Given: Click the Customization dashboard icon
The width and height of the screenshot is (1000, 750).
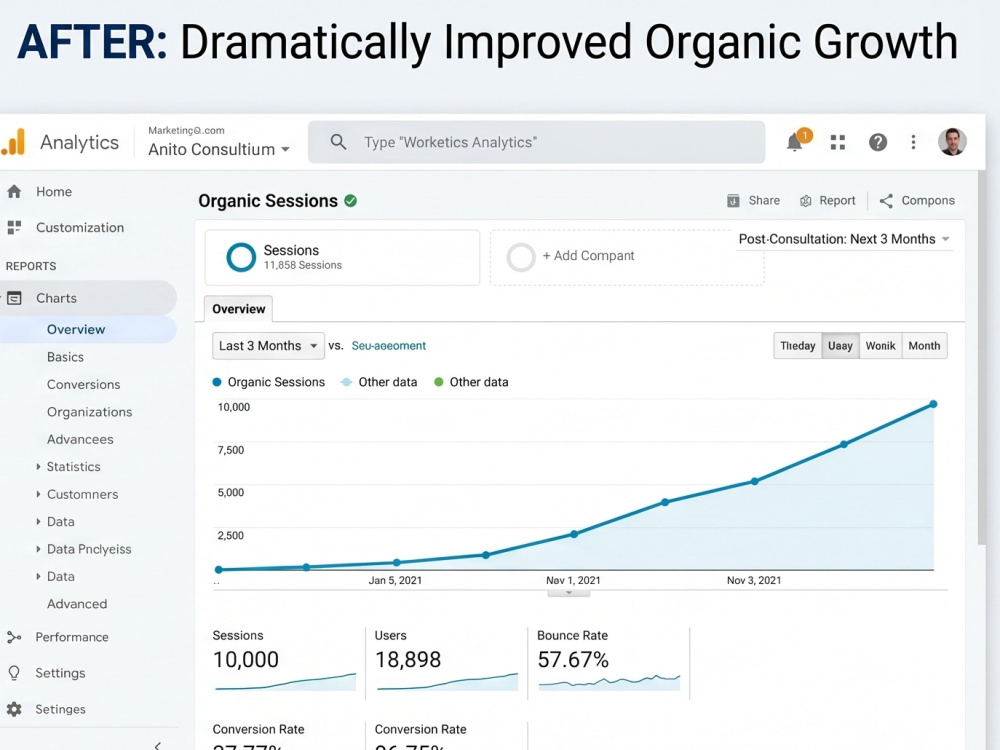Looking at the screenshot, I should click(14, 228).
